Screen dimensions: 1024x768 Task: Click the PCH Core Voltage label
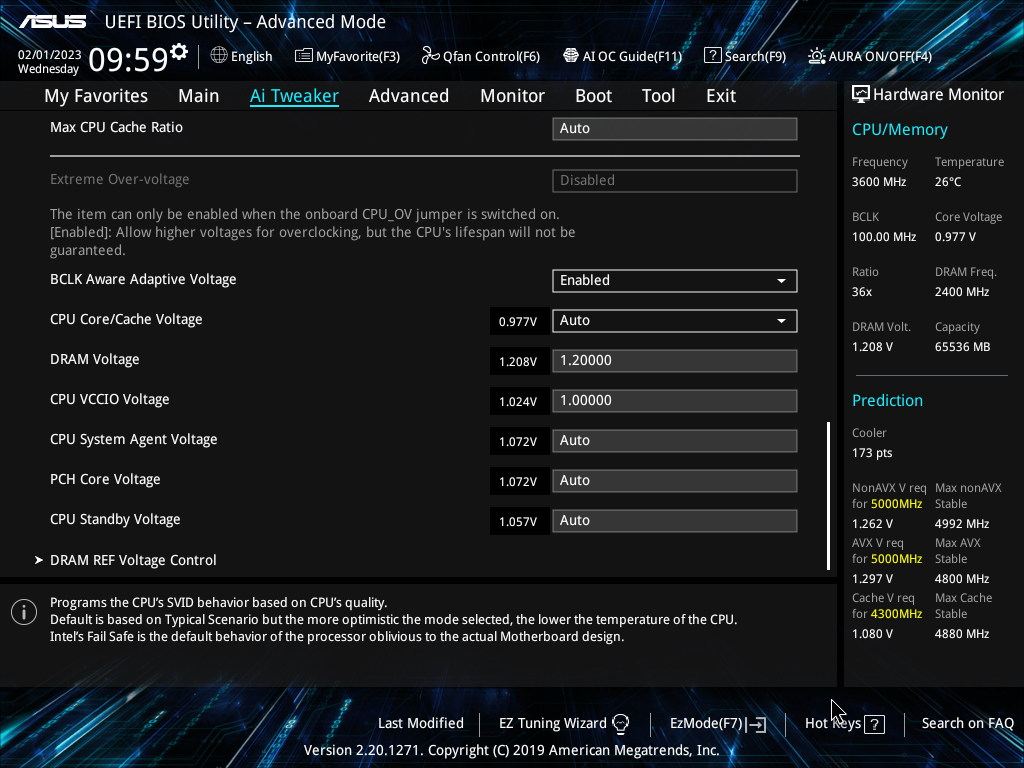[x=105, y=479]
